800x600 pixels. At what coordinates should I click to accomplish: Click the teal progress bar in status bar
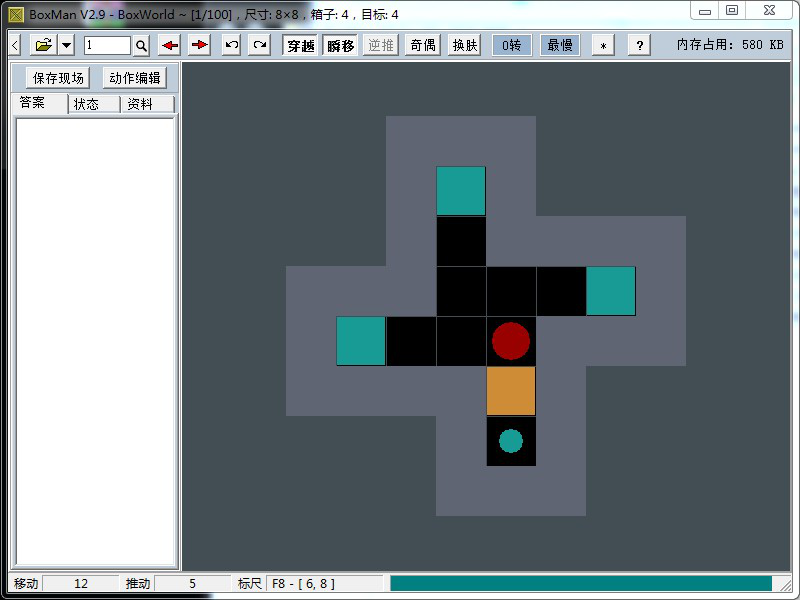click(581, 583)
